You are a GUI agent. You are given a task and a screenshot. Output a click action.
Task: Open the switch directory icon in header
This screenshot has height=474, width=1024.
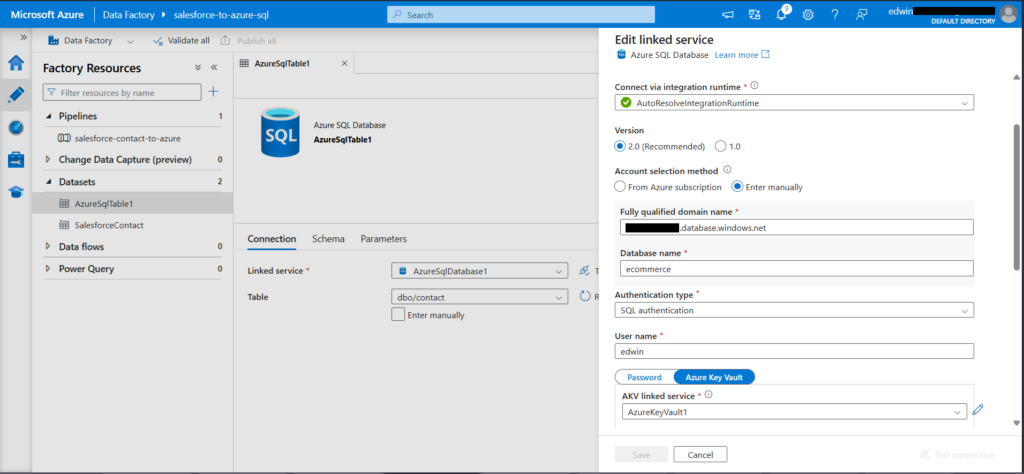pos(754,14)
